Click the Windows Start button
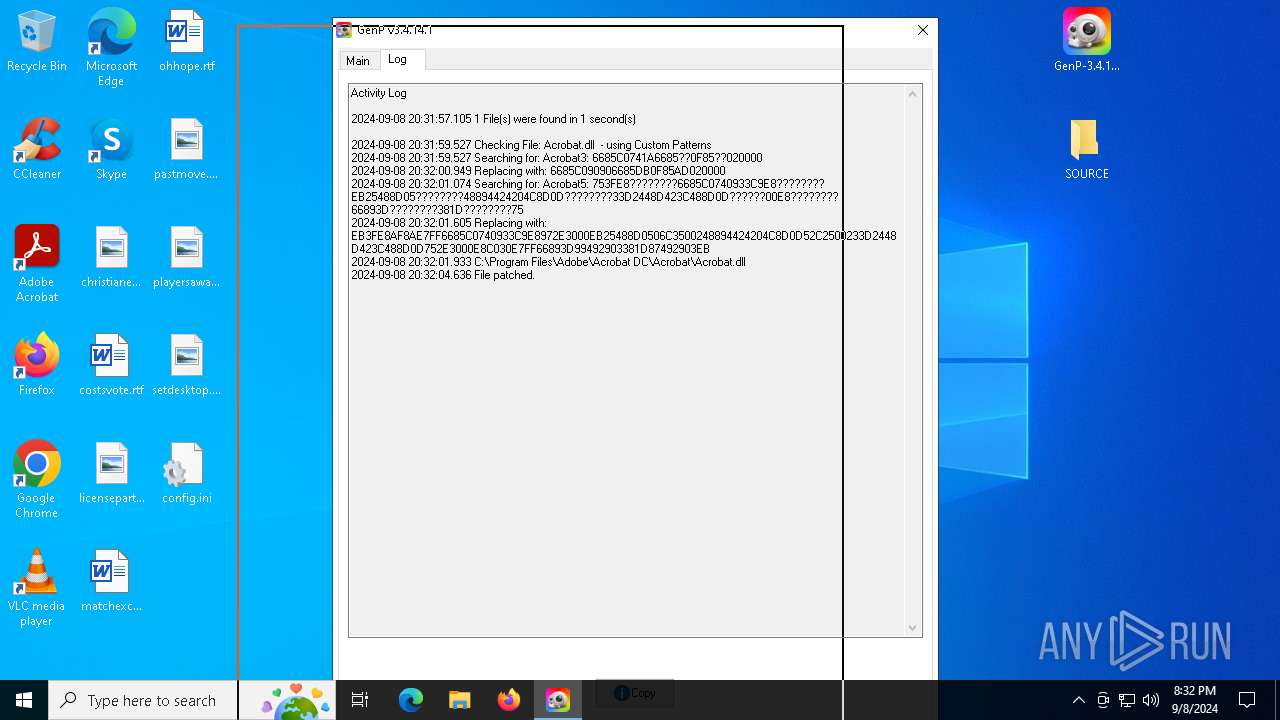Viewport: 1280px width, 720px height. [x=24, y=700]
